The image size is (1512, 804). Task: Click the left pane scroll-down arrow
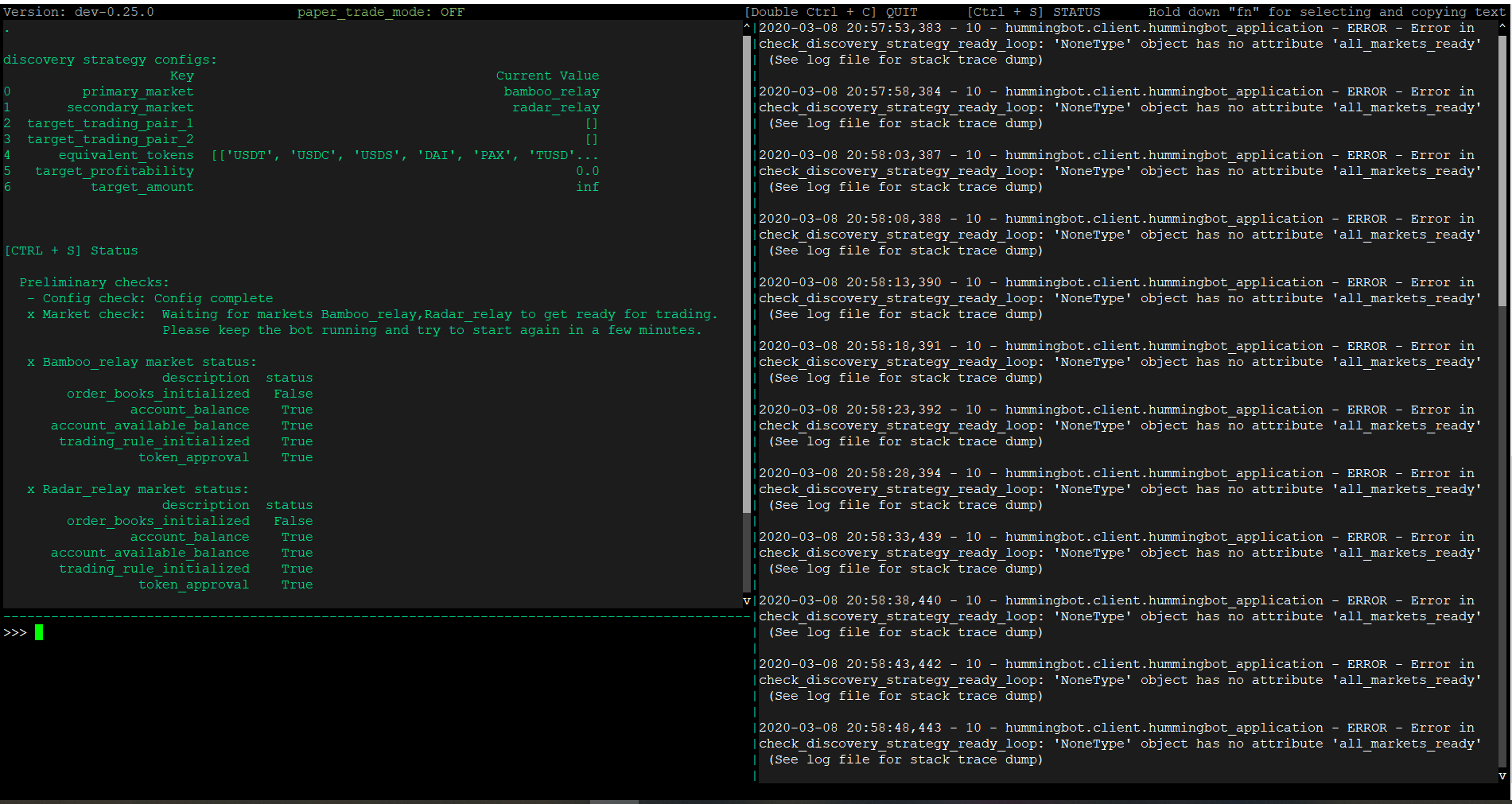coord(747,600)
